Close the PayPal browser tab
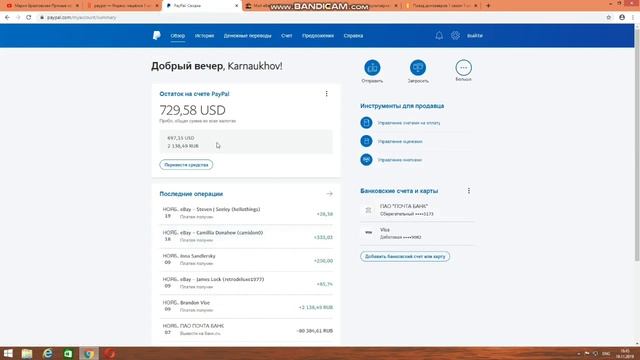The image size is (640, 360). coord(237,6)
